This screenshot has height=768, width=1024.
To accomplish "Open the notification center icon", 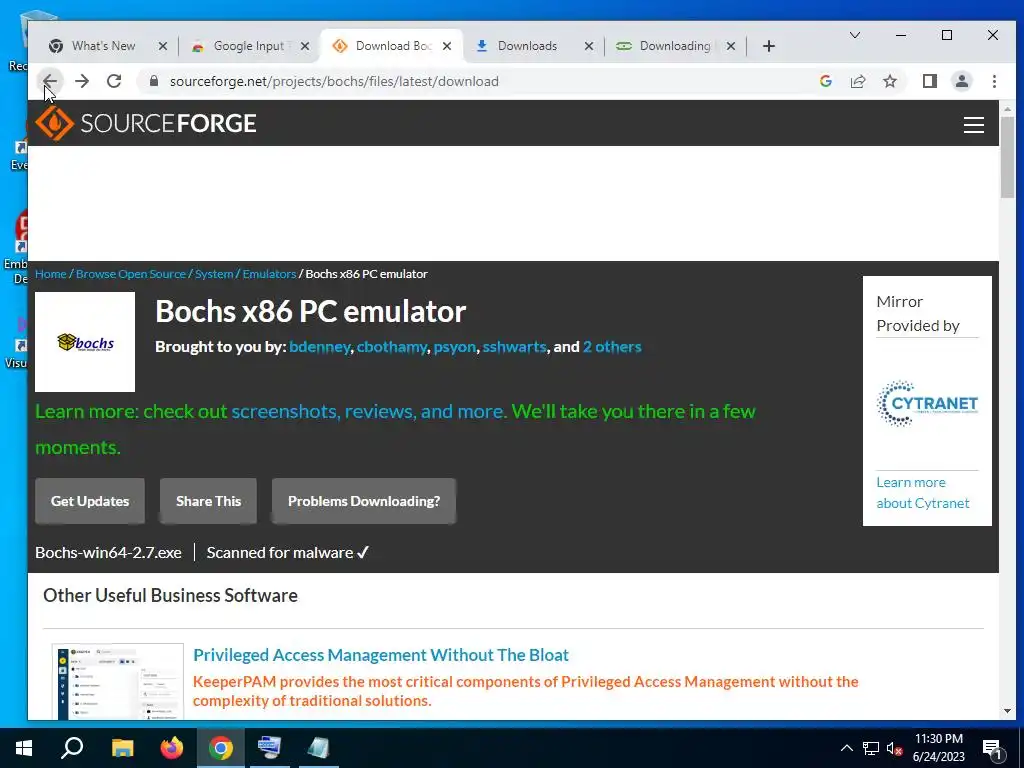I will pyautogui.click(x=992, y=748).
